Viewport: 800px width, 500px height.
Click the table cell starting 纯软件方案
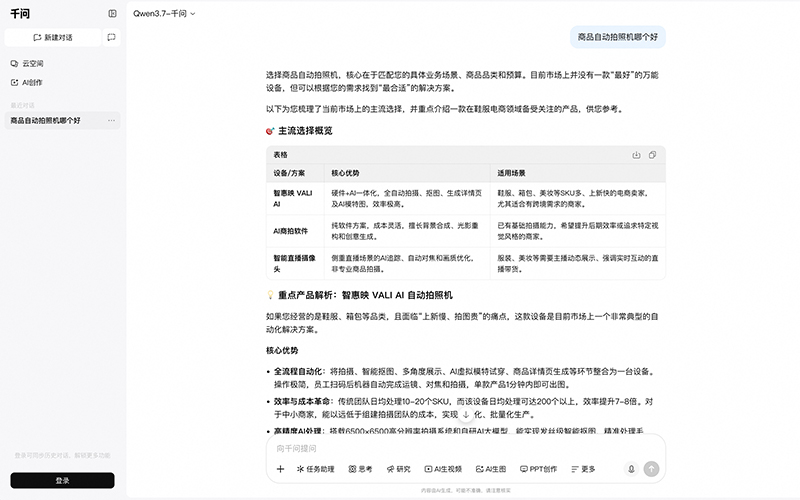(405, 231)
